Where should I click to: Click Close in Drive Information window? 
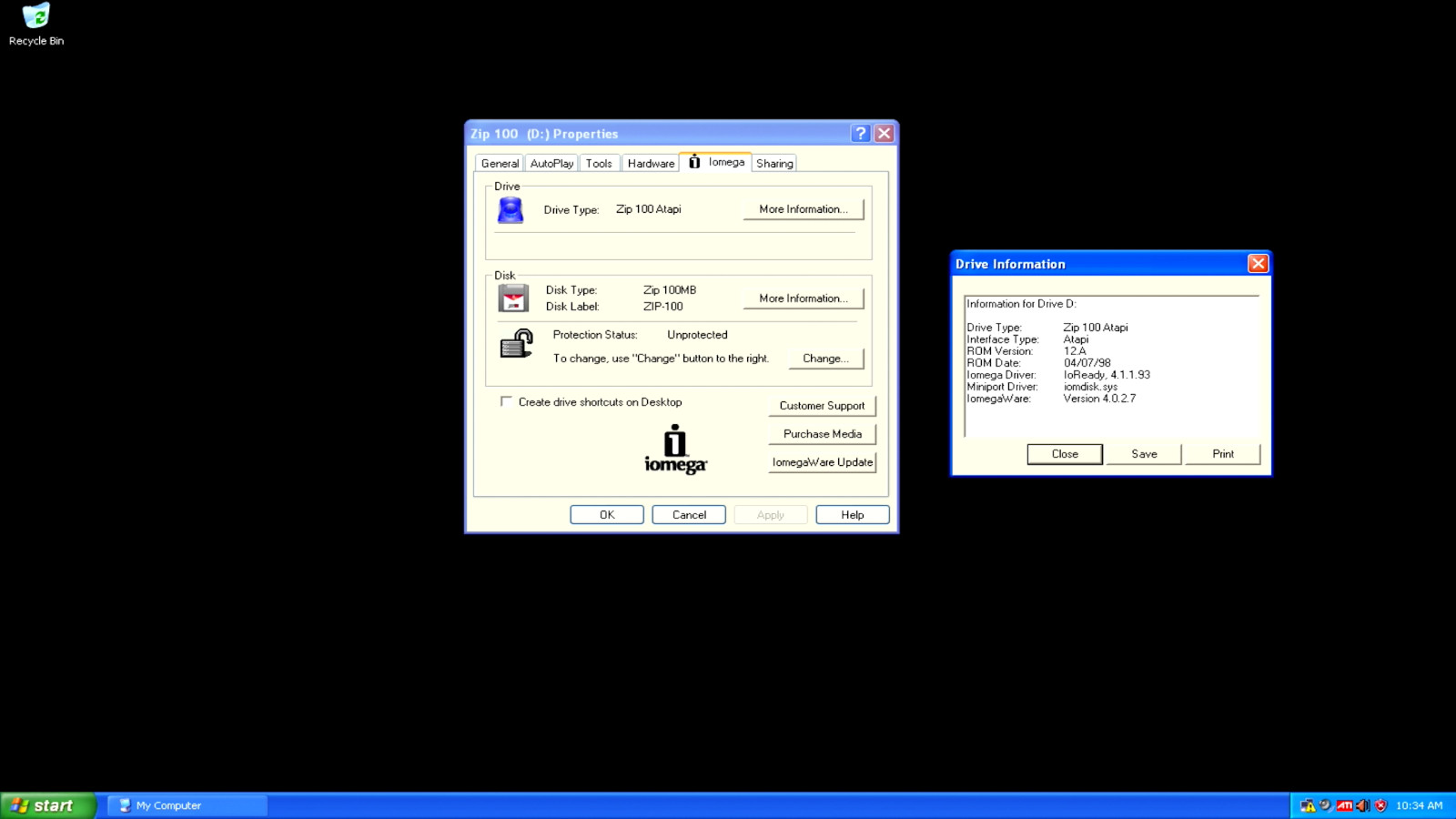tap(1065, 454)
